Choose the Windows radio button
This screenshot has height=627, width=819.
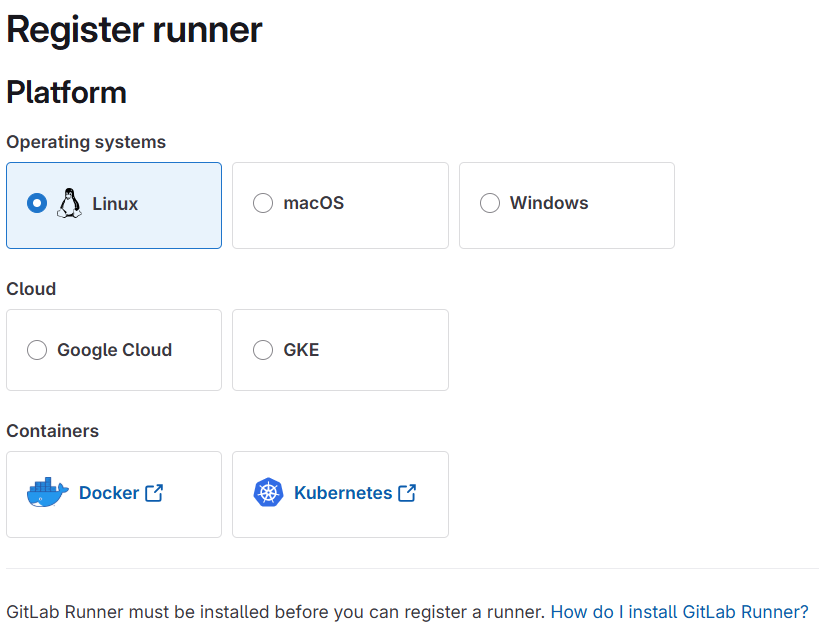(x=490, y=203)
